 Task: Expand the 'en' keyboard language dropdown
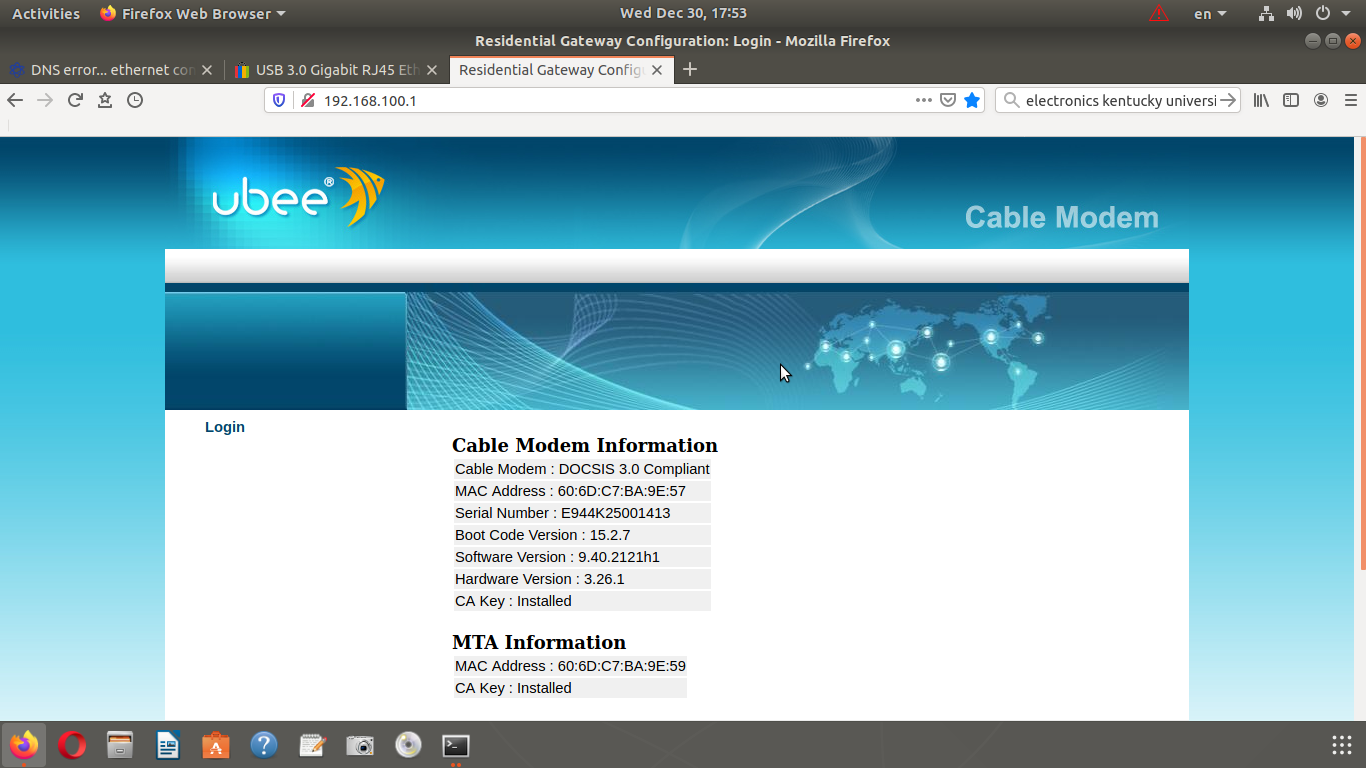coord(1210,14)
